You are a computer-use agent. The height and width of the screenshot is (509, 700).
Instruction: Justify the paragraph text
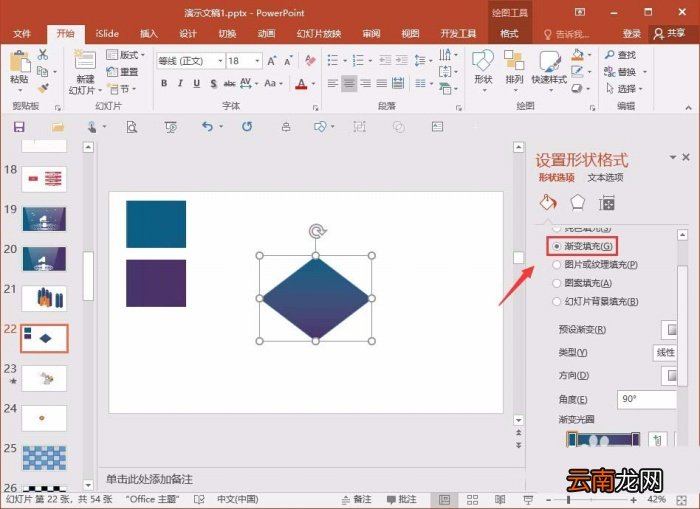tap(382, 83)
